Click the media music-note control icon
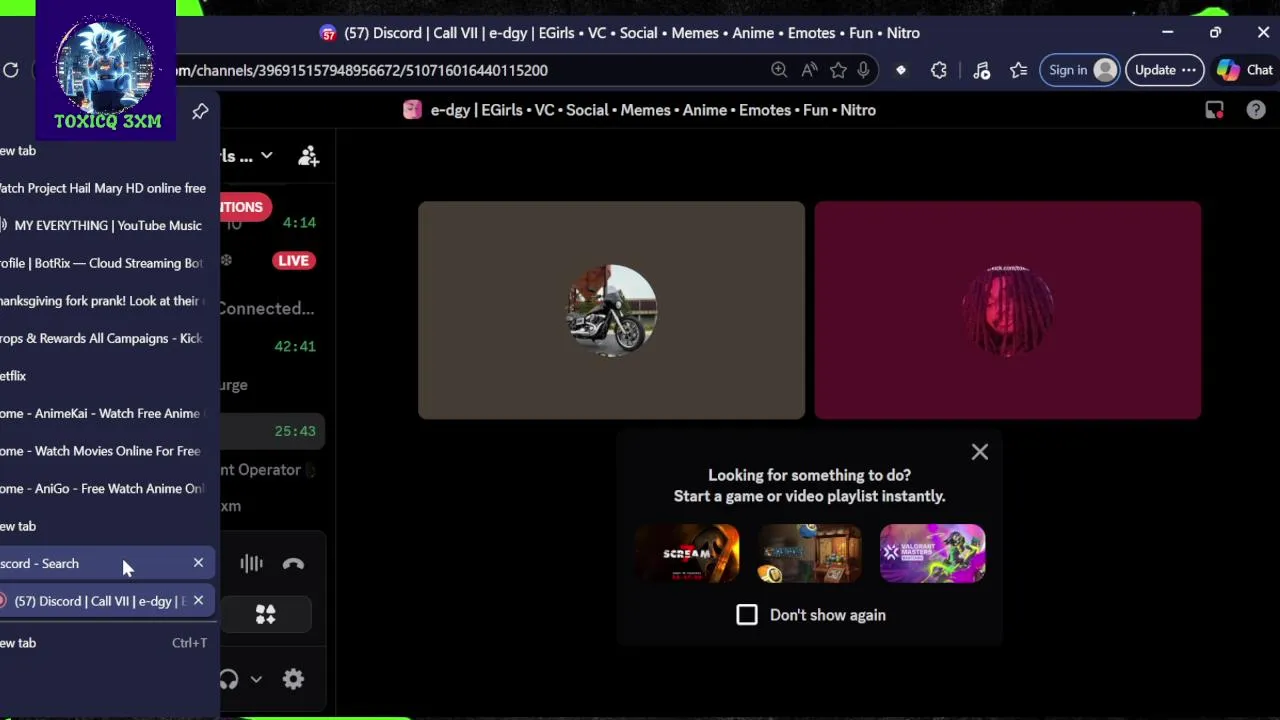 pos(981,70)
